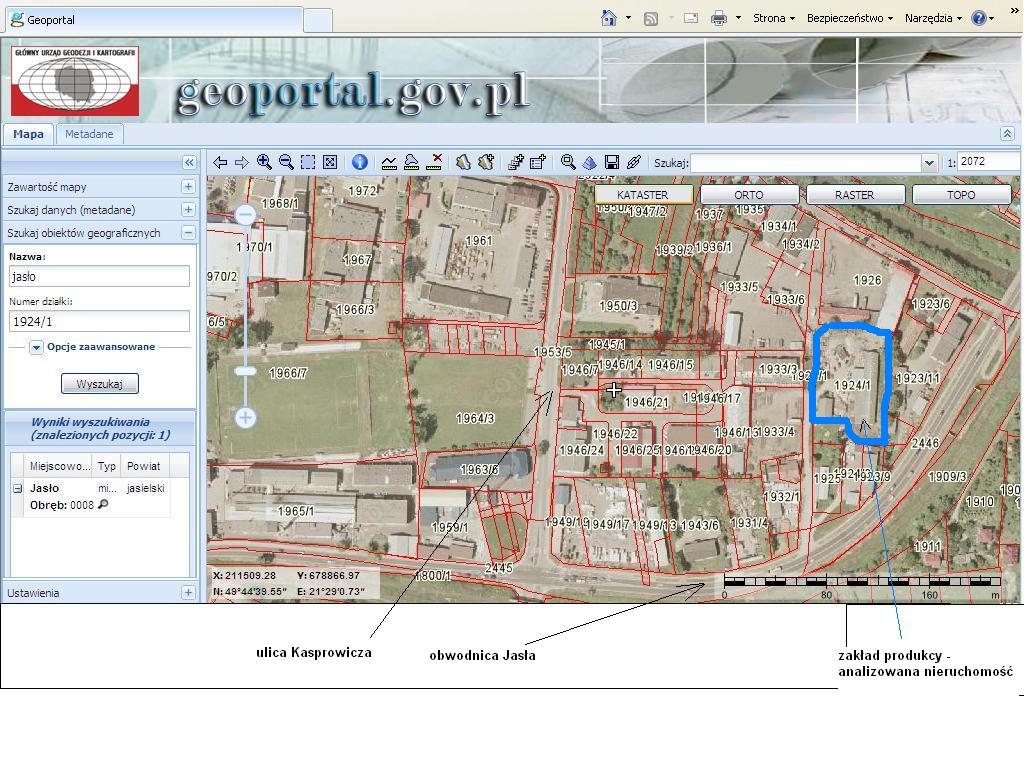Screen dimensions: 1024x768
Task: Switch map layer to ORTO
Action: 748,195
